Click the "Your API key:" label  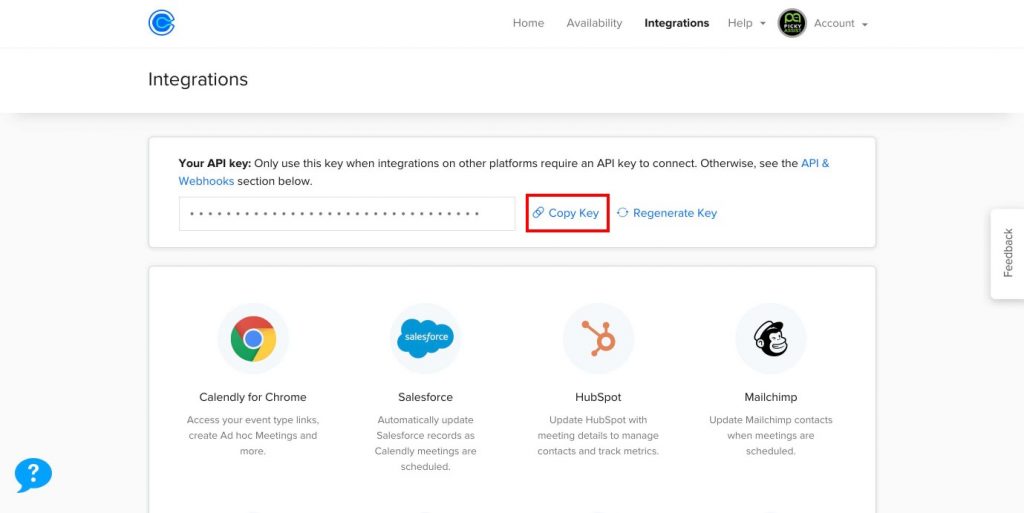click(x=215, y=163)
